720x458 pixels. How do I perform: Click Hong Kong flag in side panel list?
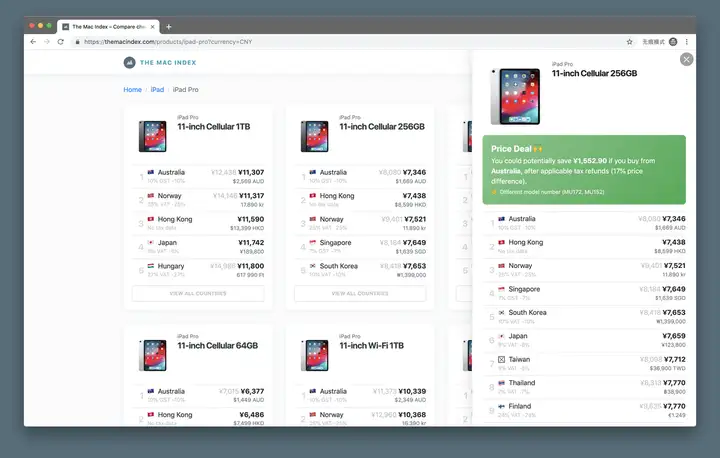pos(501,242)
